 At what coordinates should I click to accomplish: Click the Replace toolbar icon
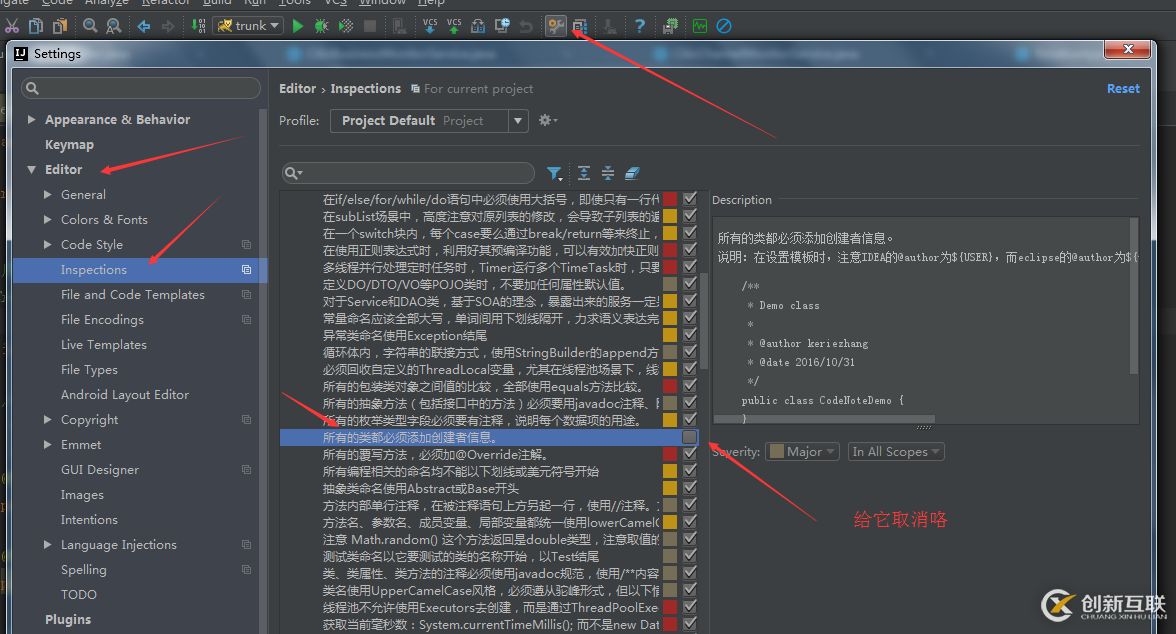(114, 26)
